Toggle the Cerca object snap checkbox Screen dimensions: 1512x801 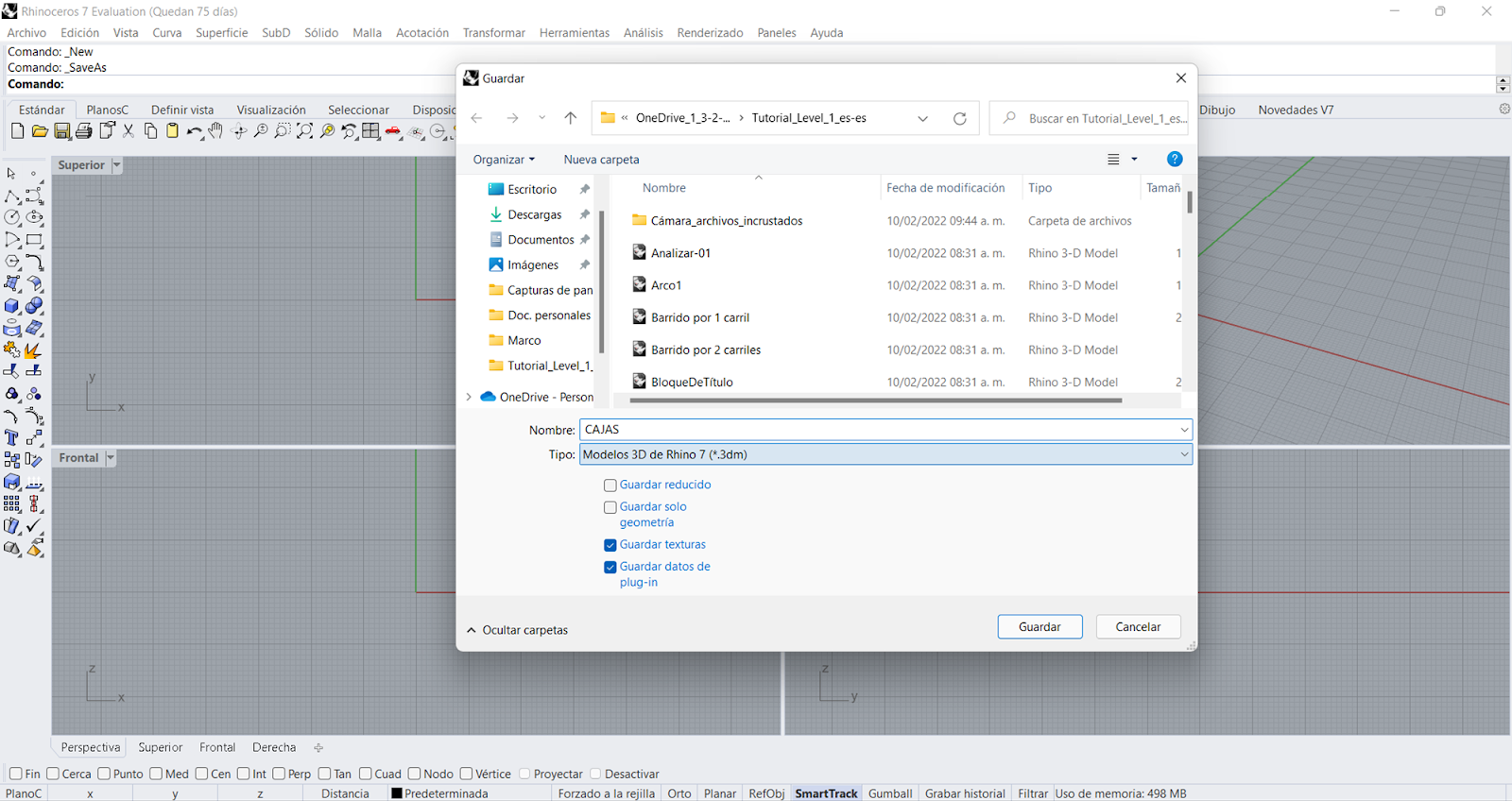pos(53,774)
